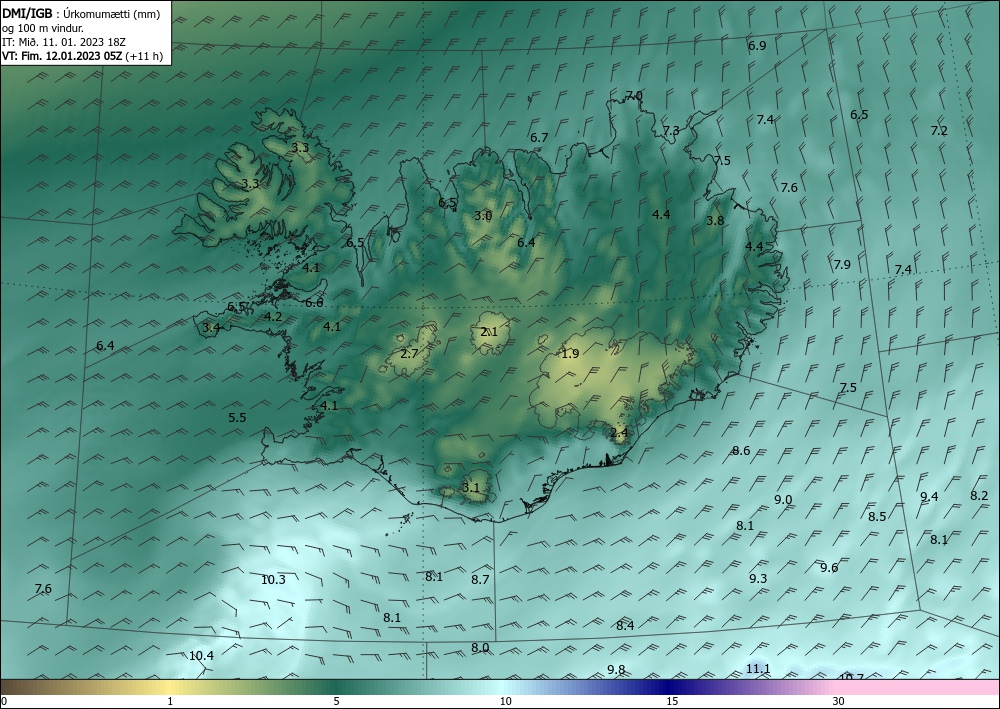Click the 7.2 value label
This screenshot has height=709, width=1000.
click(x=939, y=131)
